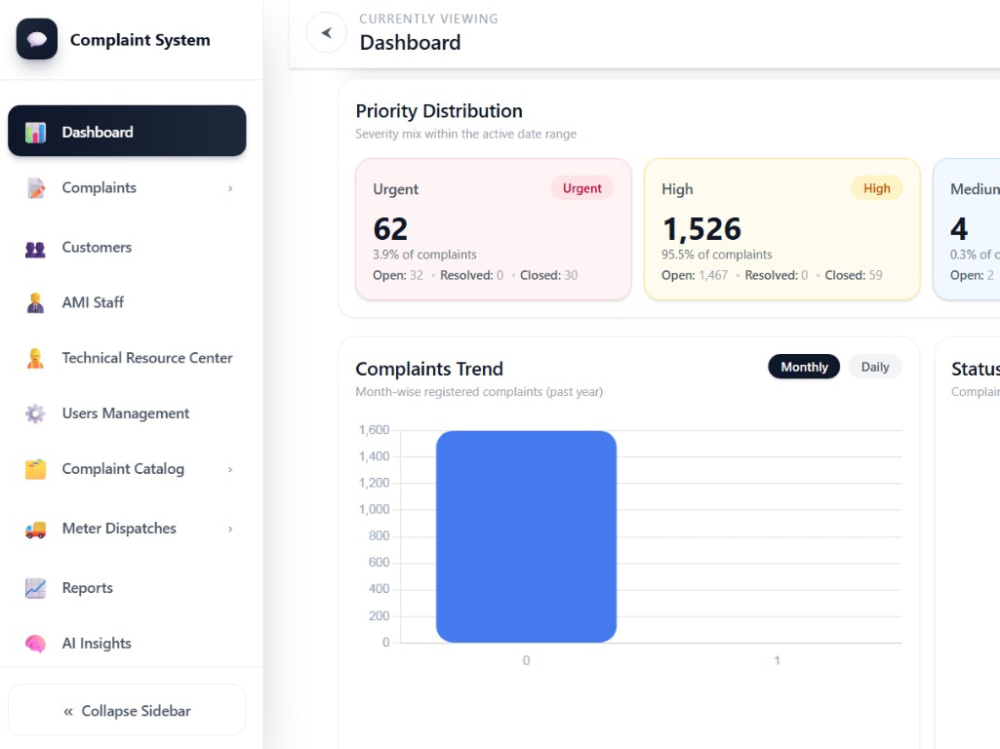Switch trend chart to Daily view
Viewport: 1000px width, 749px height.
pyautogui.click(x=875, y=367)
